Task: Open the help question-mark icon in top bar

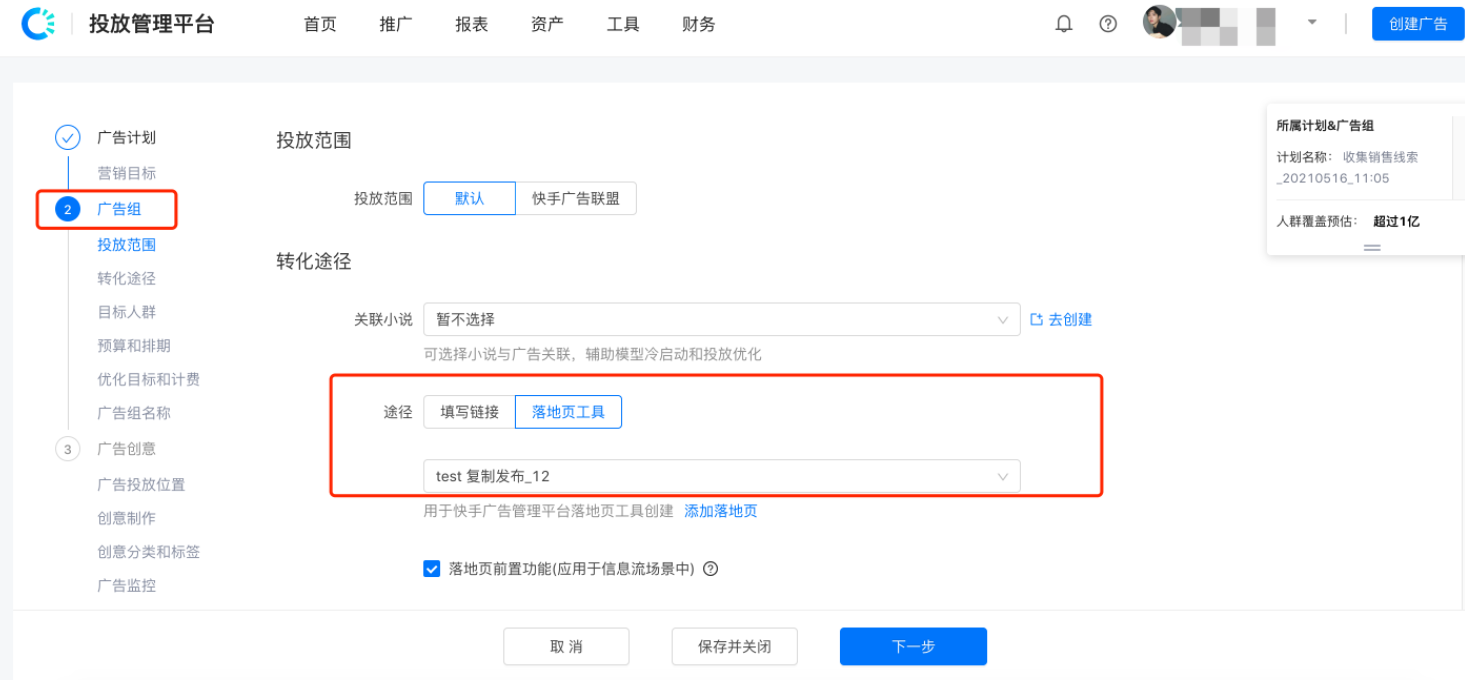Action: point(1107,23)
